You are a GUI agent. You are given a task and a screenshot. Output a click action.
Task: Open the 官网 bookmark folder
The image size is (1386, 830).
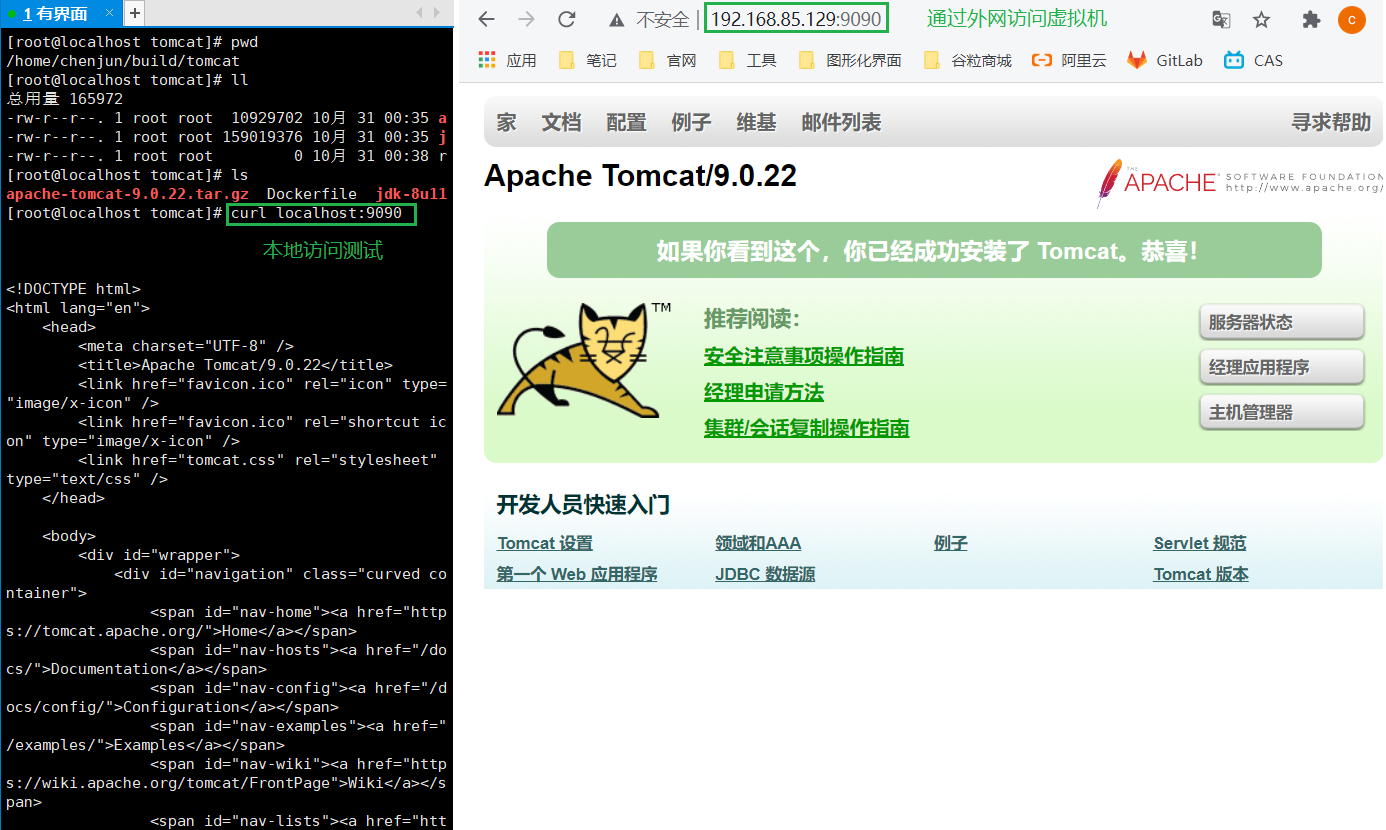(x=667, y=60)
